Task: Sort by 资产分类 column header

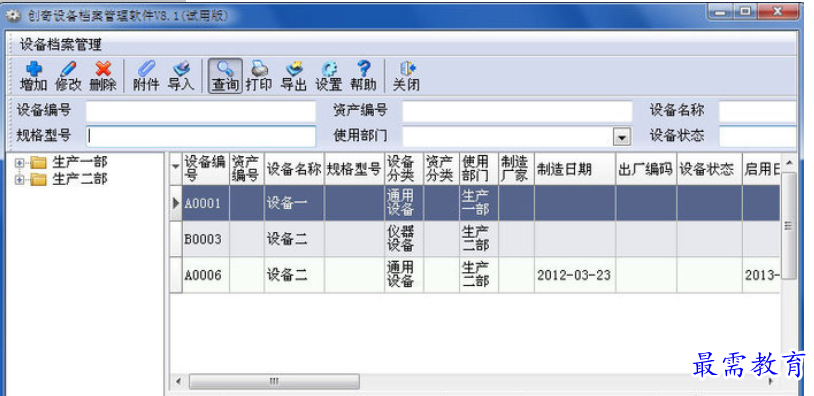Action: pos(441,169)
